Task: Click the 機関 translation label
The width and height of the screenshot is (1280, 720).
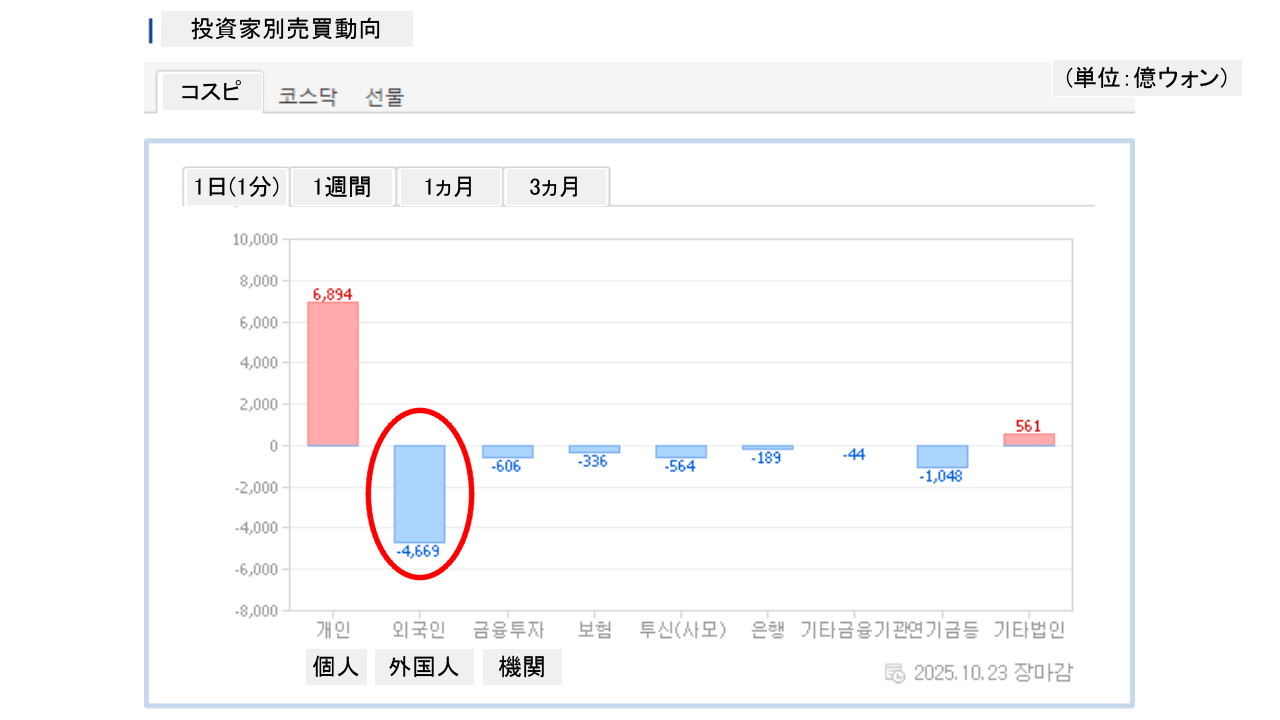Action: [522, 668]
